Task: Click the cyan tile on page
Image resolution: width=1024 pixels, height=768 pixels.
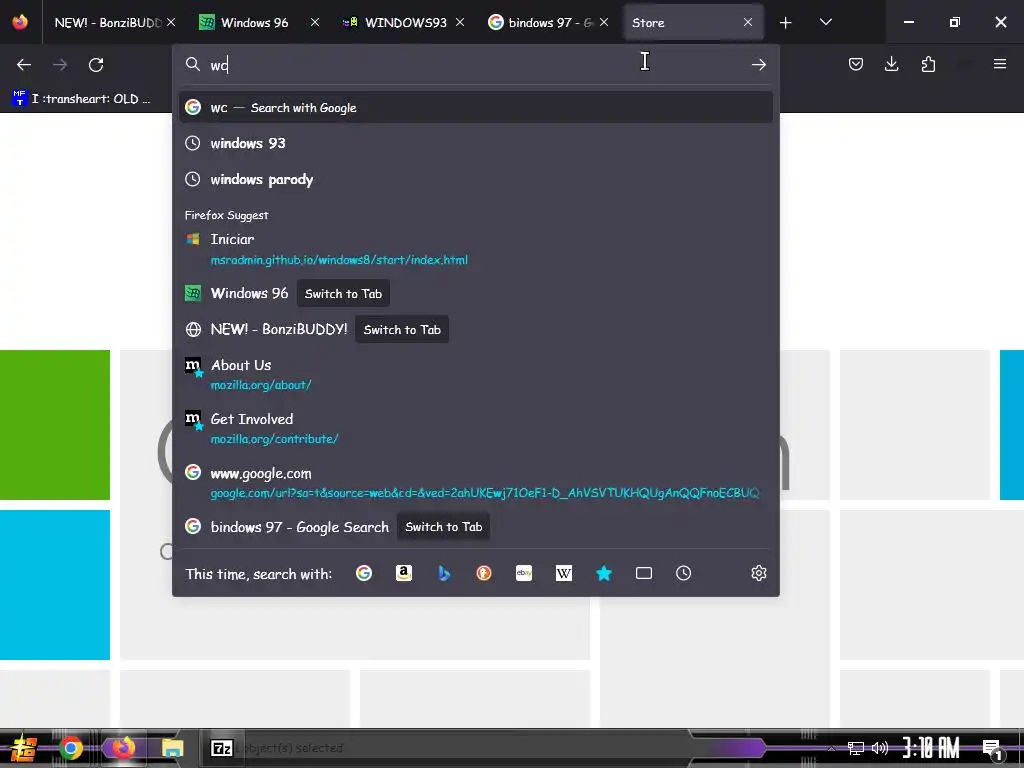Action: click(x=55, y=585)
